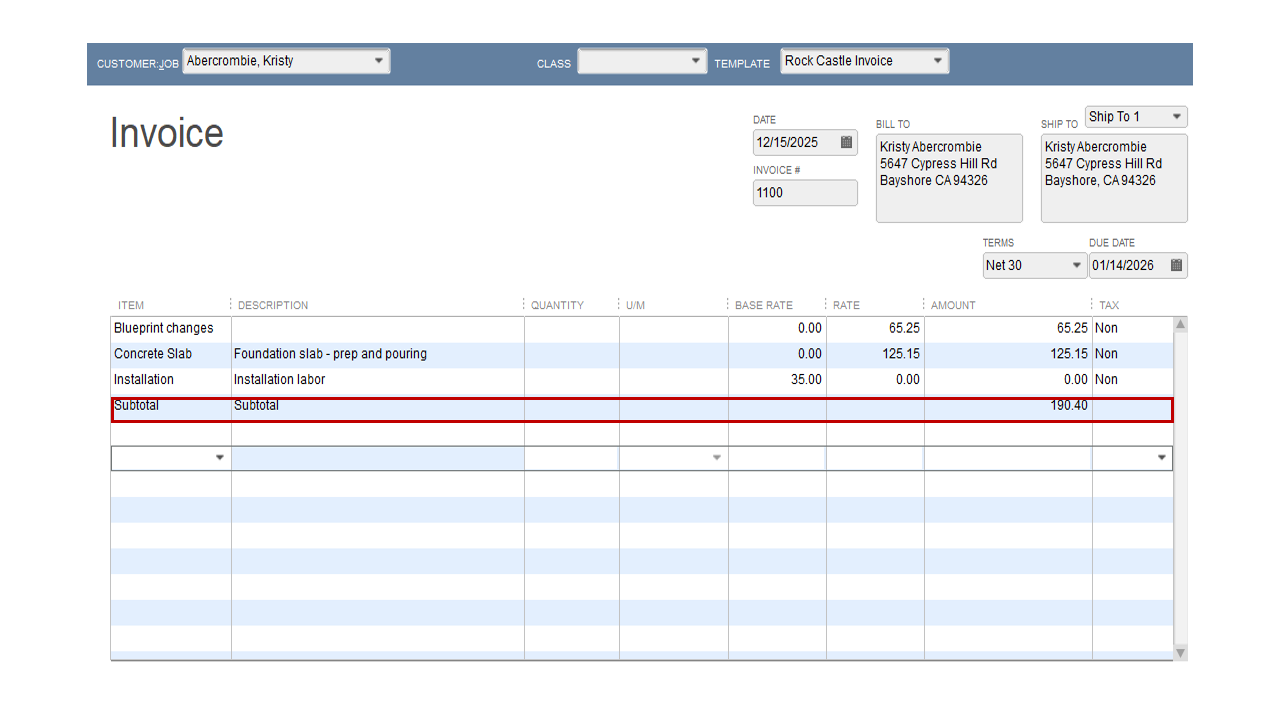Open the Rock Castle Invoice template dropdown

[937, 60]
